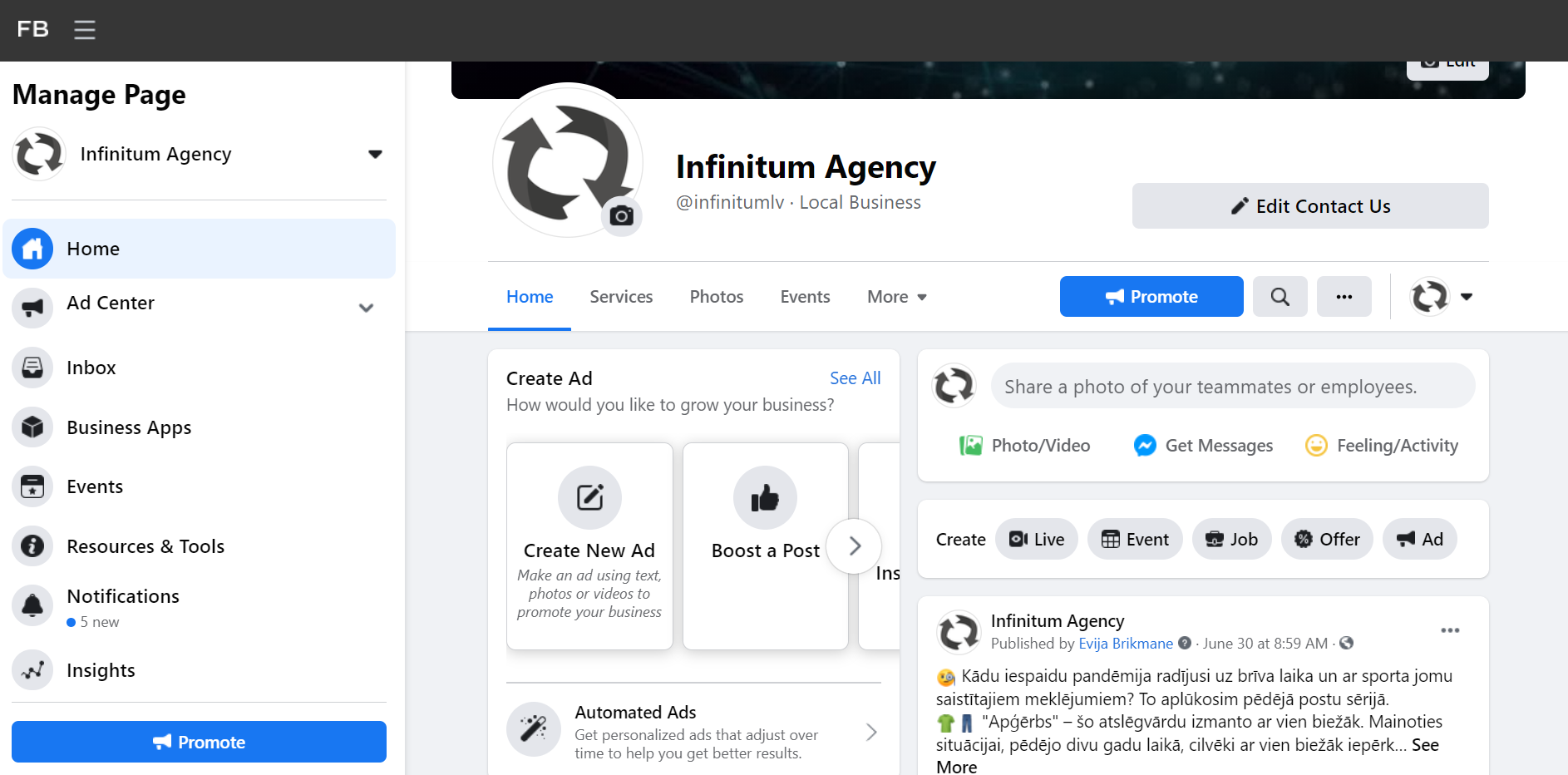Click the search magnifier icon button
This screenshot has height=775, width=1568.
click(1280, 297)
